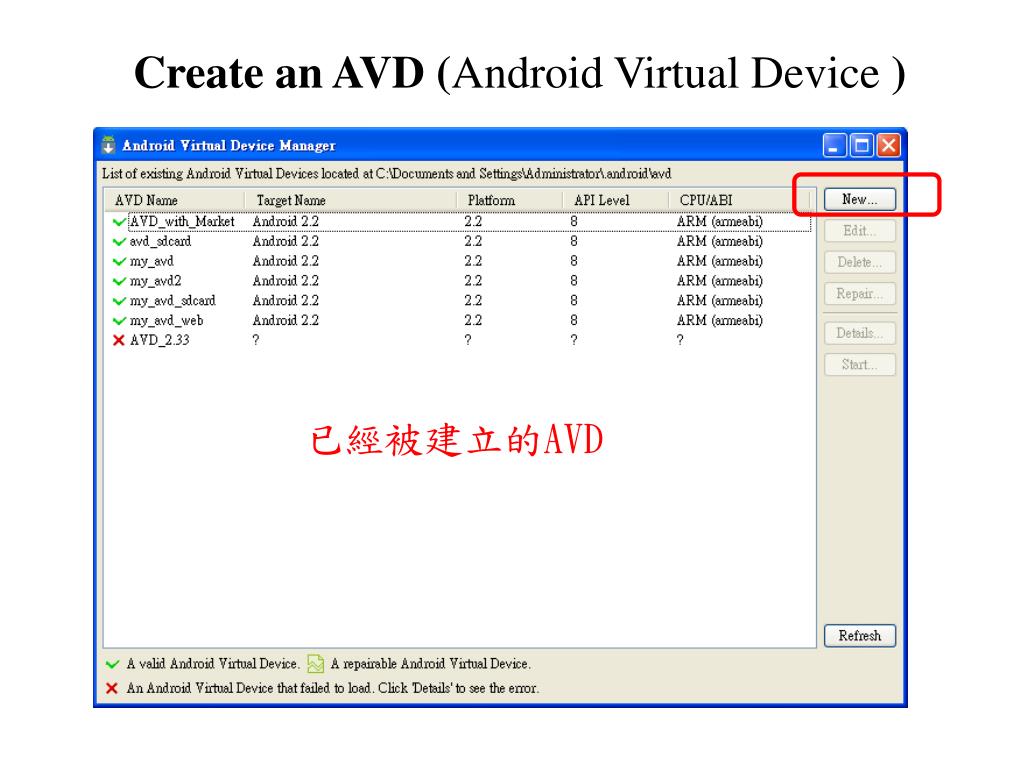
Task: Sort by AVD Name column header
Action: click(174, 200)
